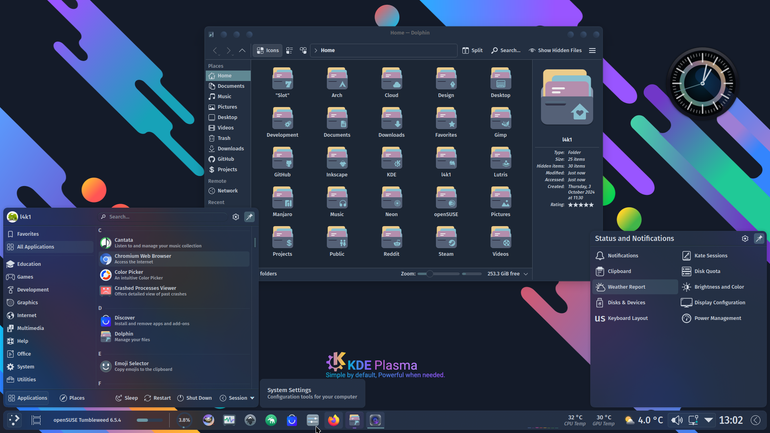Viewport: 770px width, 433px height.
Task: Click the Shut Down button
Action: click(194, 398)
